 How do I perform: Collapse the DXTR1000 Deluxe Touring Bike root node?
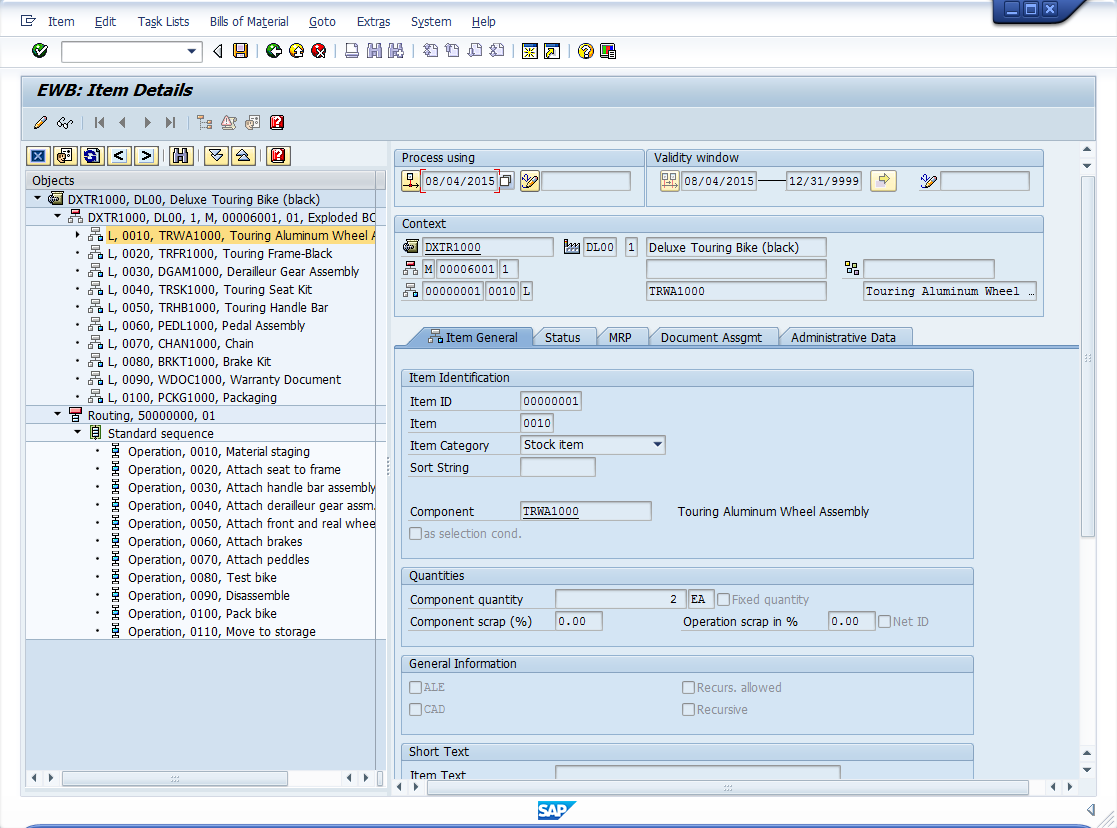(38, 199)
